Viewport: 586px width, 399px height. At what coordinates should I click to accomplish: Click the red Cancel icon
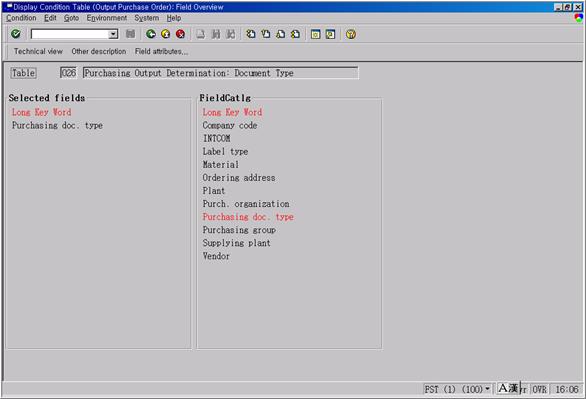181,34
